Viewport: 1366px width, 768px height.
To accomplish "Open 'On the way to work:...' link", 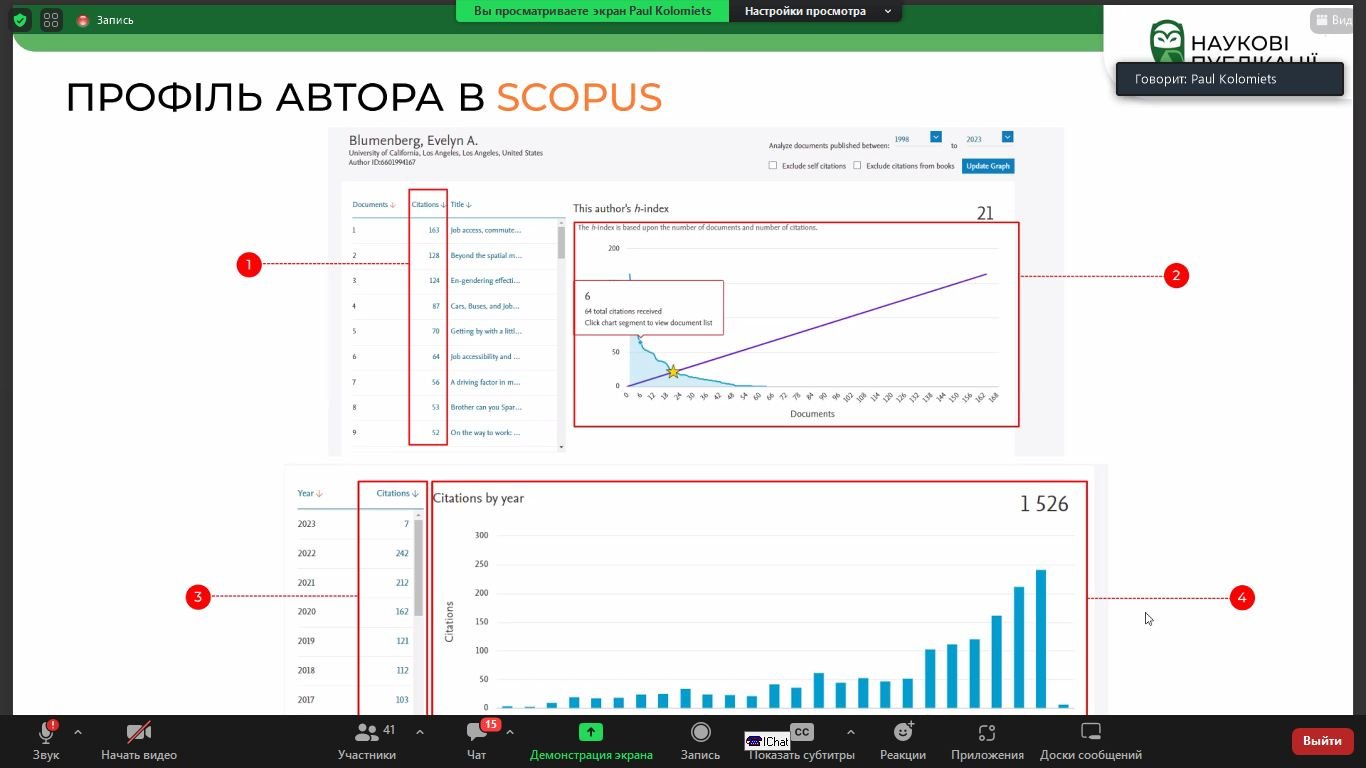I will coord(483,433).
